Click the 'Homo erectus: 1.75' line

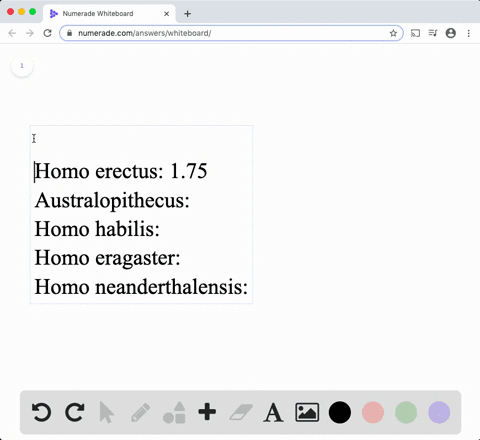121,171
